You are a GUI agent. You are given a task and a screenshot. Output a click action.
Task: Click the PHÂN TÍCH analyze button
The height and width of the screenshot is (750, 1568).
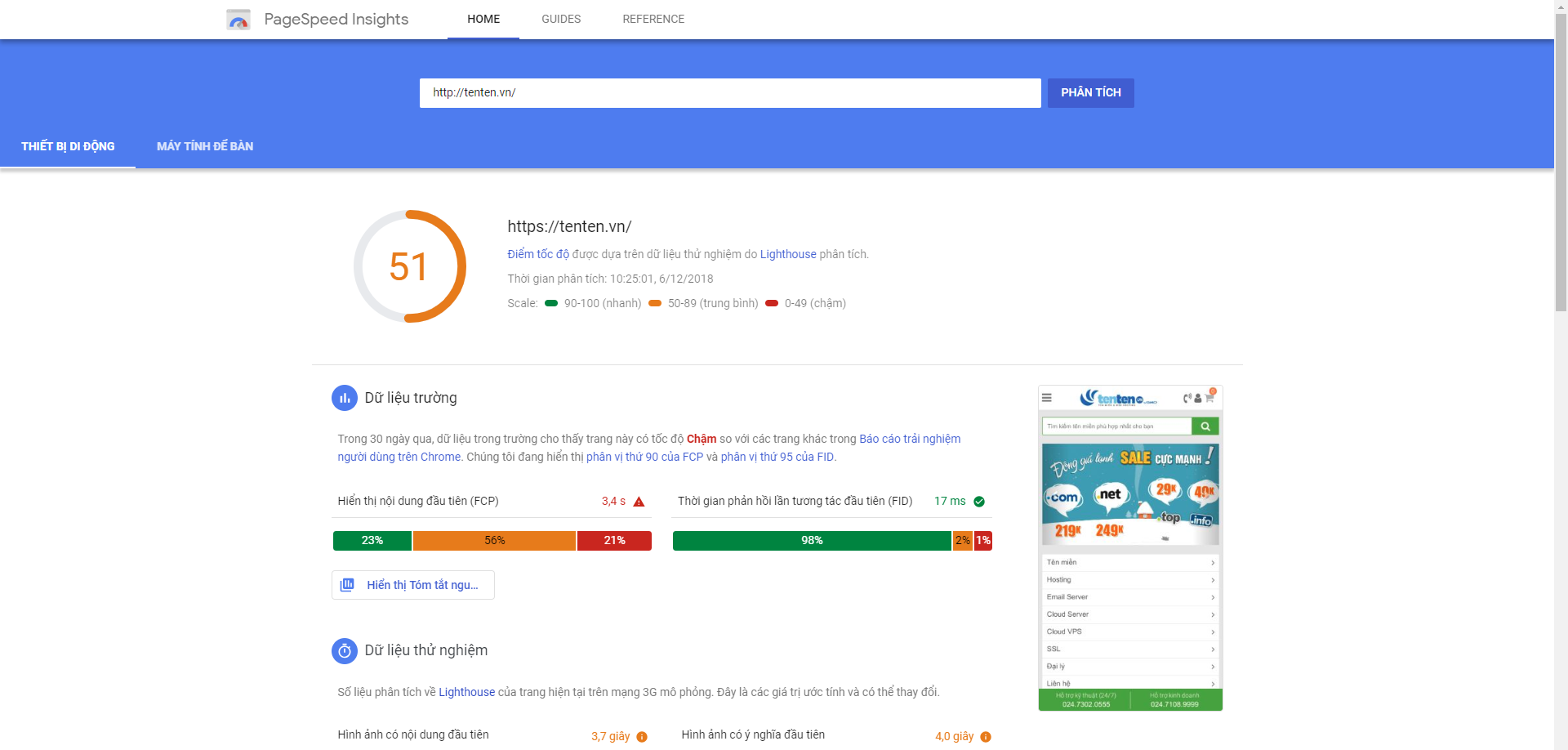coord(1091,93)
